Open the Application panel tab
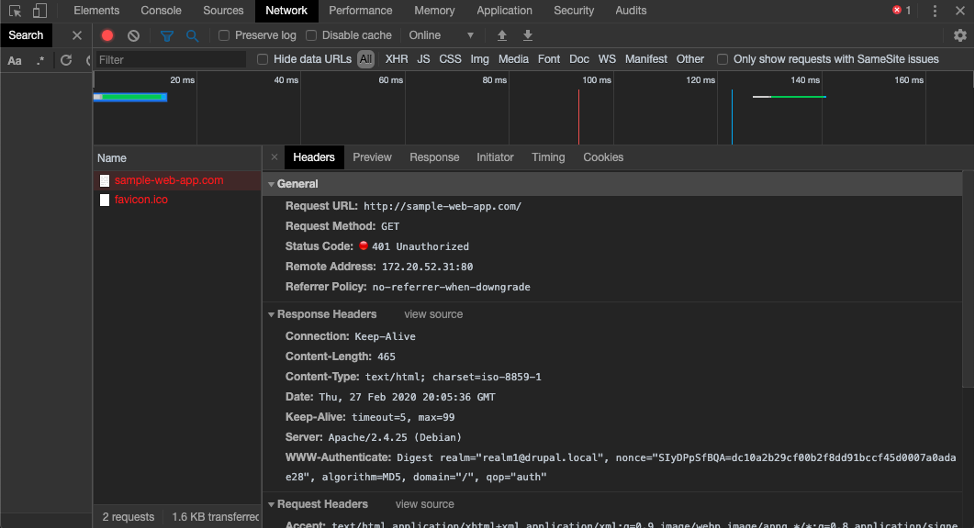975x528 pixels. (504, 11)
